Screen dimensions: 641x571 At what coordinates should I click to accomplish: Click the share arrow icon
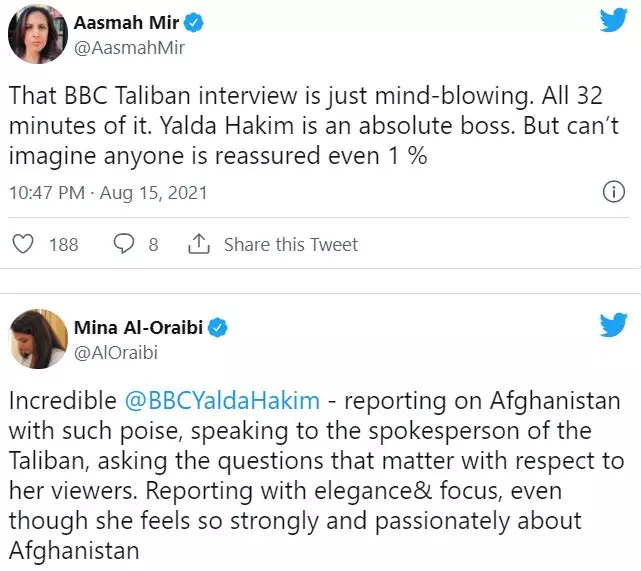pos(198,244)
